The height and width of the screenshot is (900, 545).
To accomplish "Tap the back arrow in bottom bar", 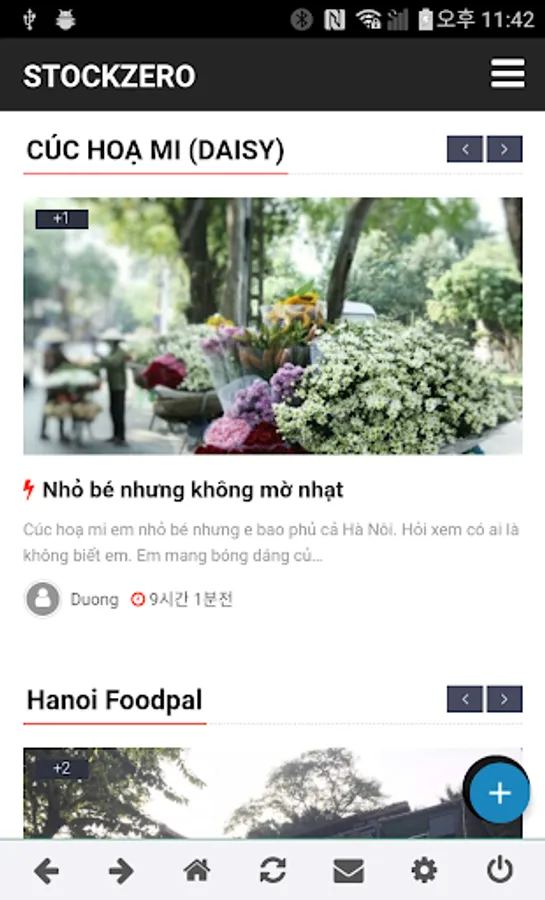I will tap(46, 871).
